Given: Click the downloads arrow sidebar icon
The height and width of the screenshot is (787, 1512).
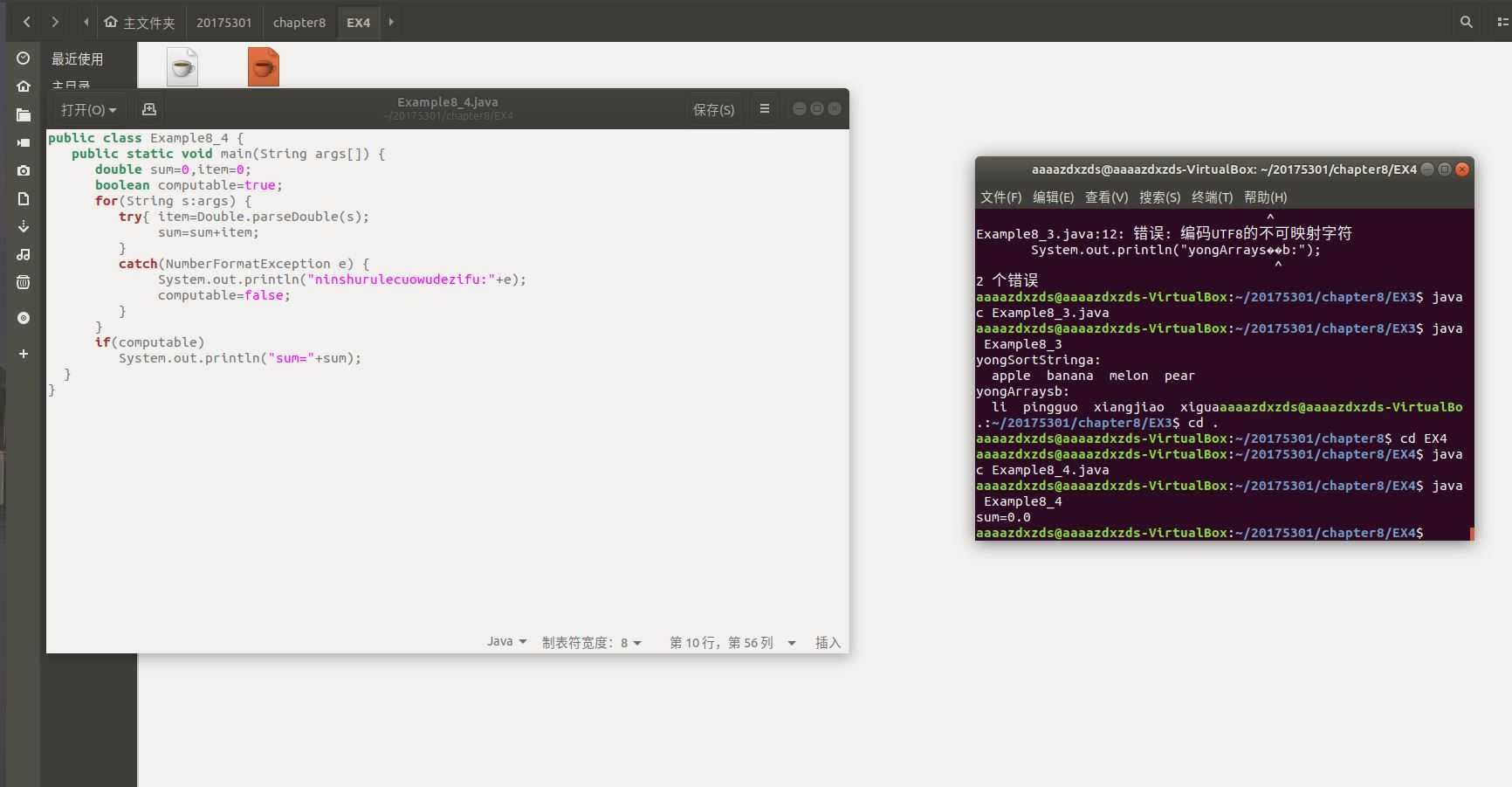Looking at the screenshot, I should coord(24,226).
